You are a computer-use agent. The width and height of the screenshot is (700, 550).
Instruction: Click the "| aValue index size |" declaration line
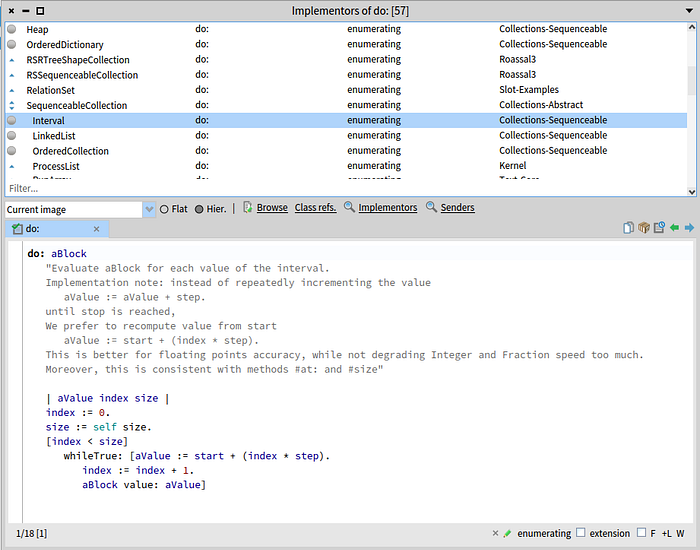108,398
